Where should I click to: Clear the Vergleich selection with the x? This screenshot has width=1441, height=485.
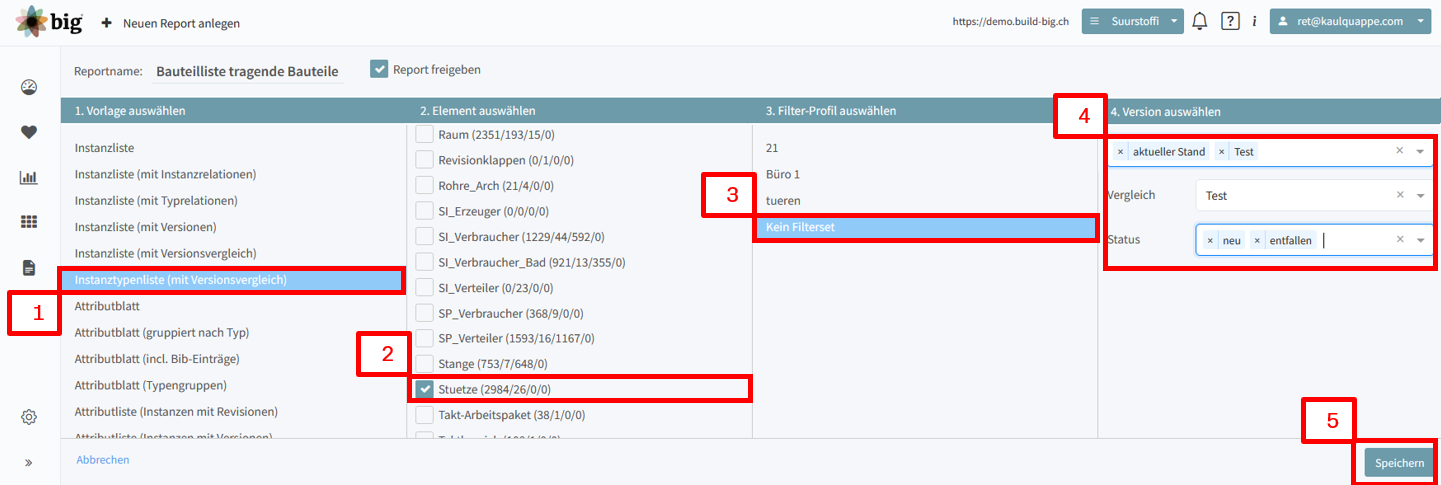1400,195
